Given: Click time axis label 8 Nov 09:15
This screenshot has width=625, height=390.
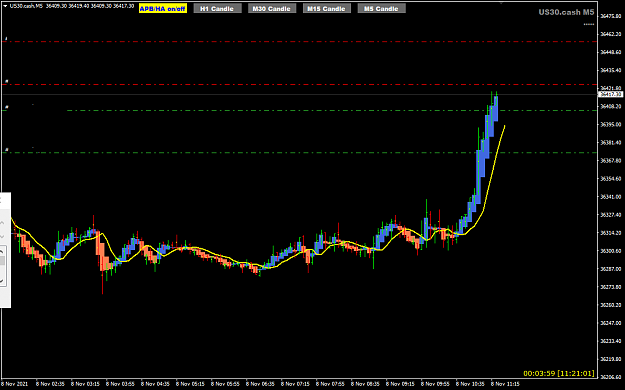Looking at the screenshot, I should pos(400,384).
